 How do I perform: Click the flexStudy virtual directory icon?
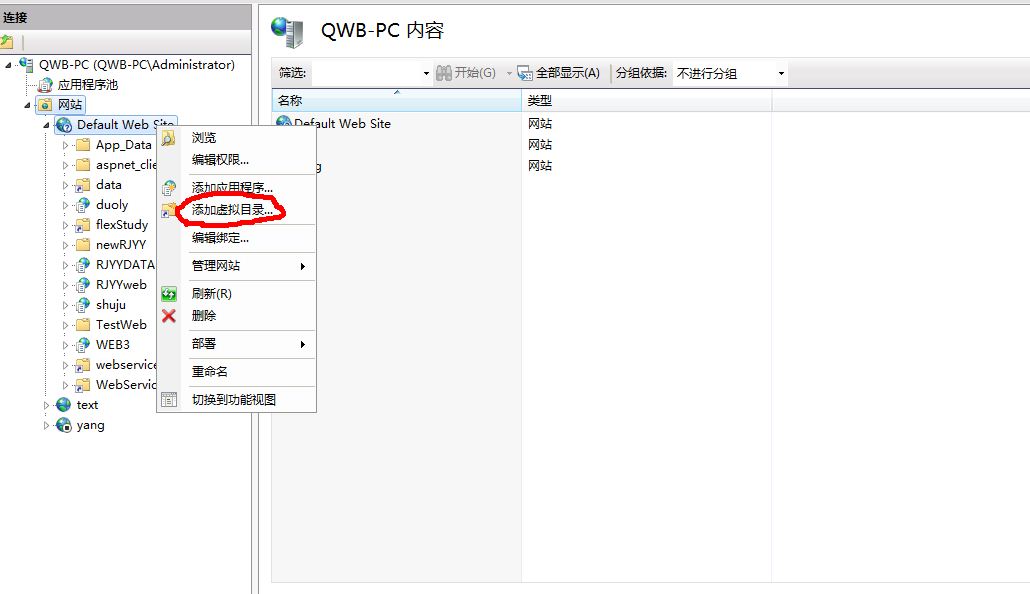point(82,225)
